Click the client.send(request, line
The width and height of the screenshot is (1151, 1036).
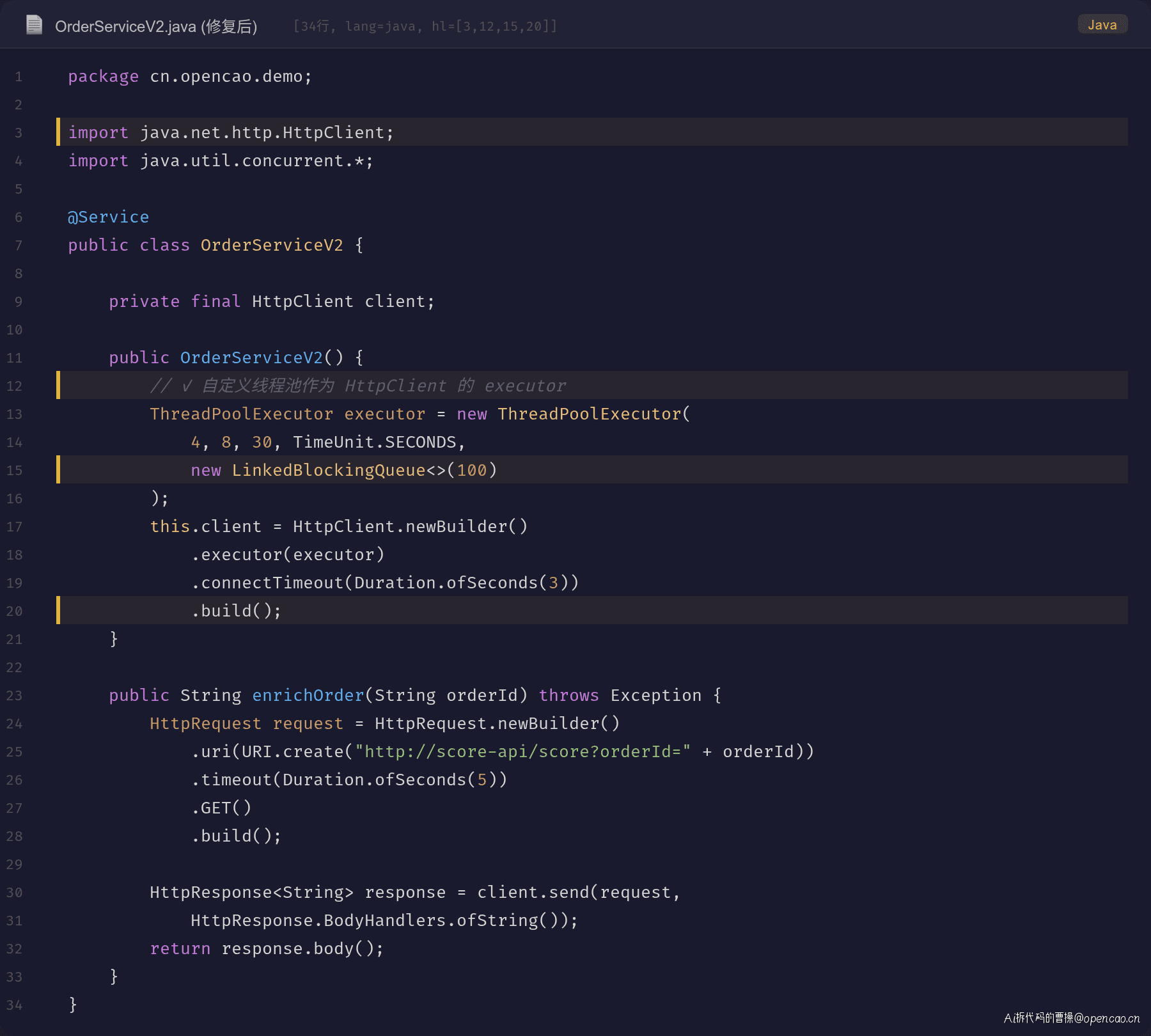pos(415,892)
